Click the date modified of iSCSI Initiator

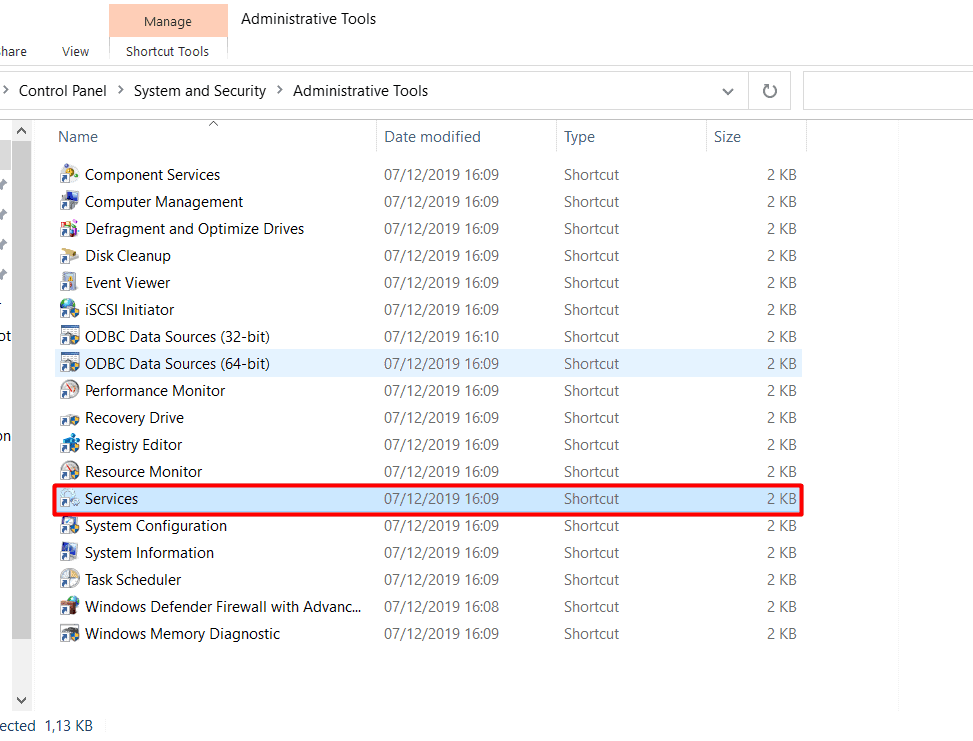tap(441, 310)
